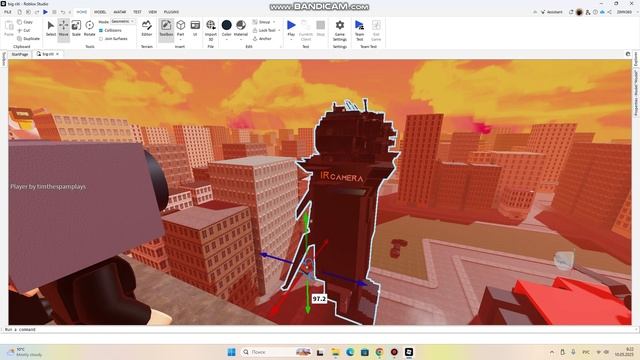
Task: Open the UI insert tool
Action: click(x=195, y=29)
